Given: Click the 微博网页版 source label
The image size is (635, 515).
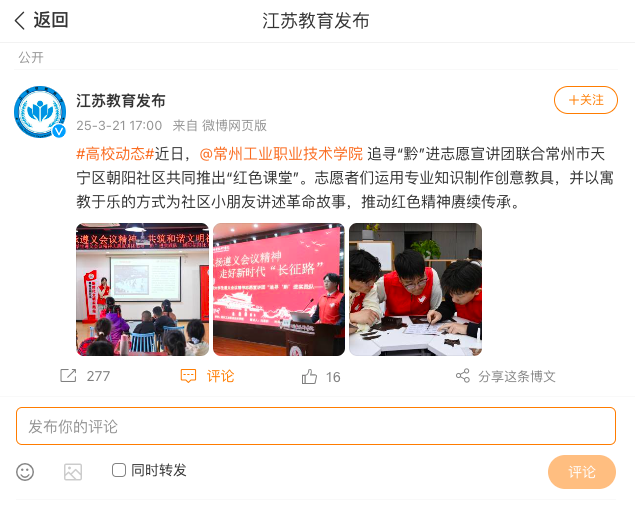Looking at the screenshot, I should [x=234, y=126].
